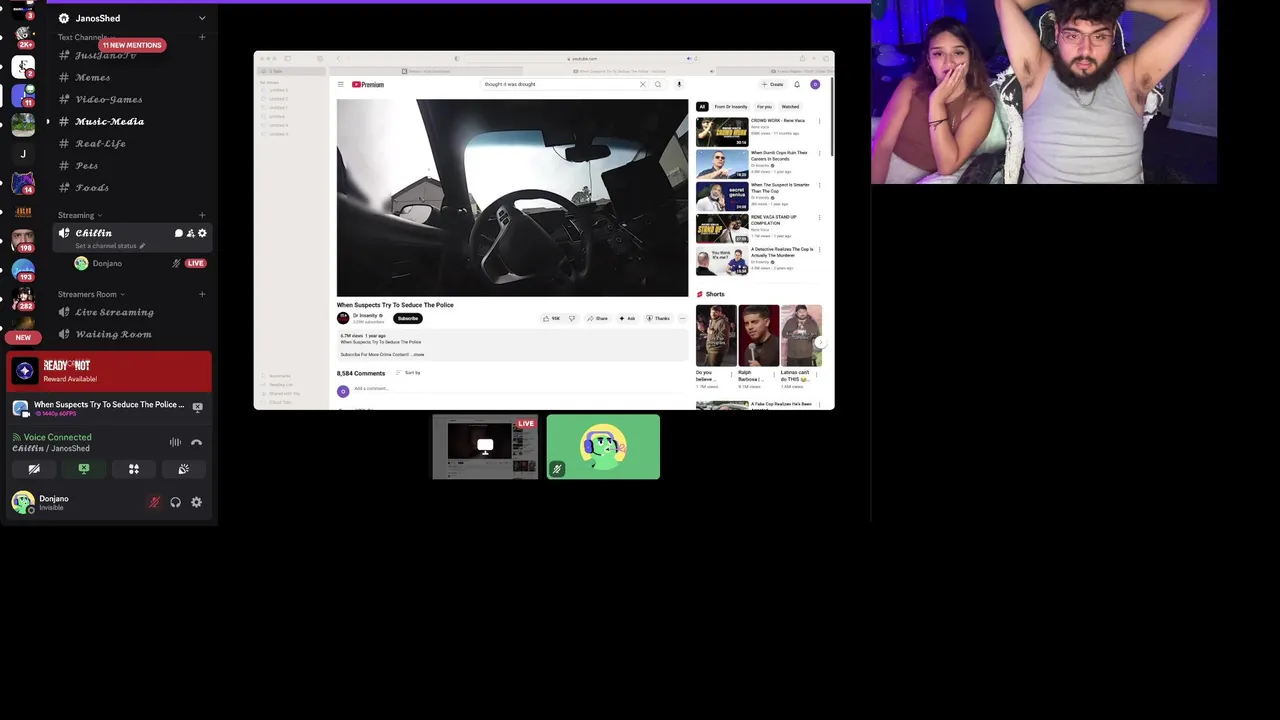Disconnect from the voice channel

pos(196,442)
